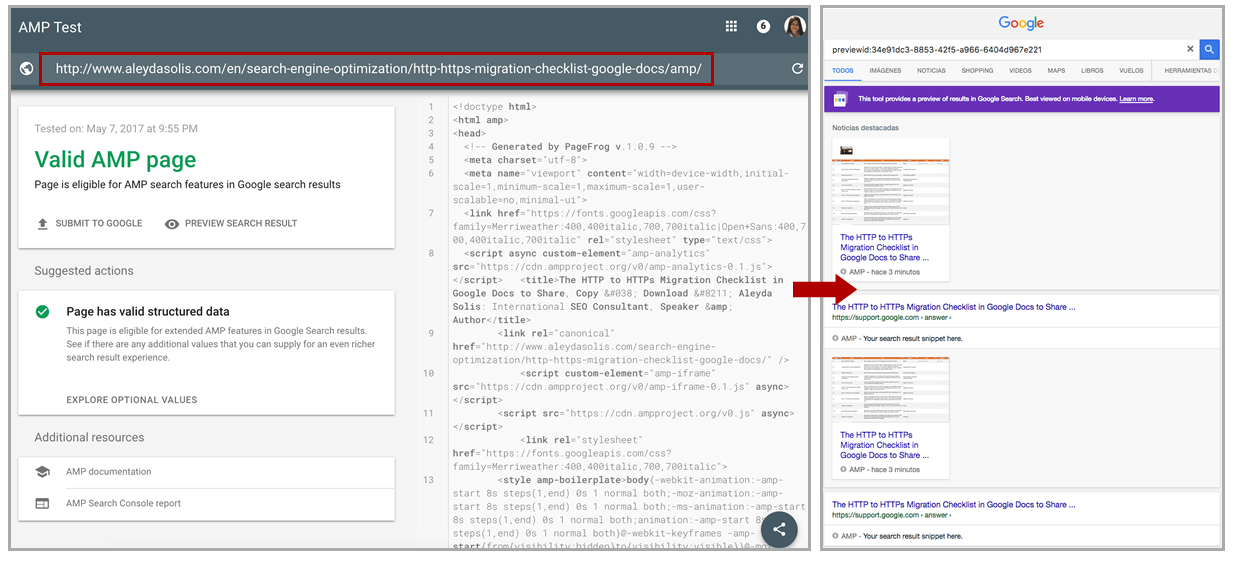Switch to the VIDEOS tab
Screen dimensions: 1239x564
[x=1020, y=71]
